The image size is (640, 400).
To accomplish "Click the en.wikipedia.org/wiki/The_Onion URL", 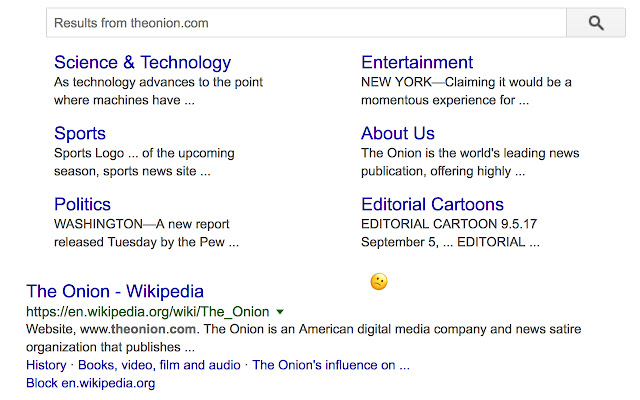I will pyautogui.click(x=148, y=312).
